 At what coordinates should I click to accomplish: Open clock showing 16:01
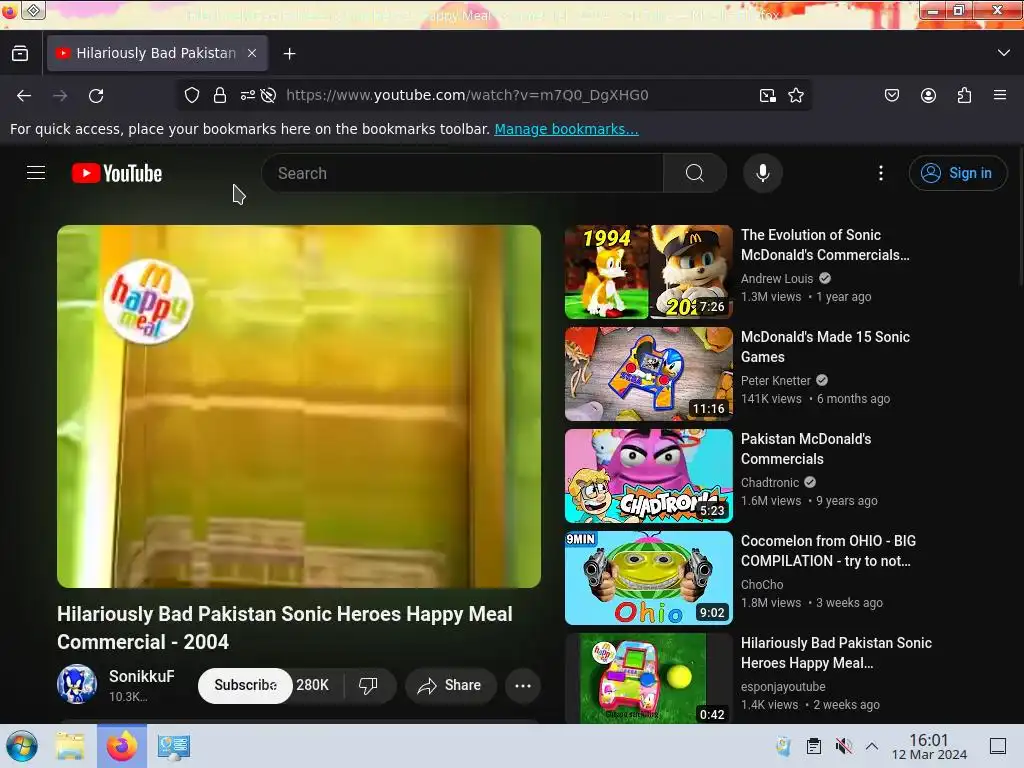pos(929,746)
